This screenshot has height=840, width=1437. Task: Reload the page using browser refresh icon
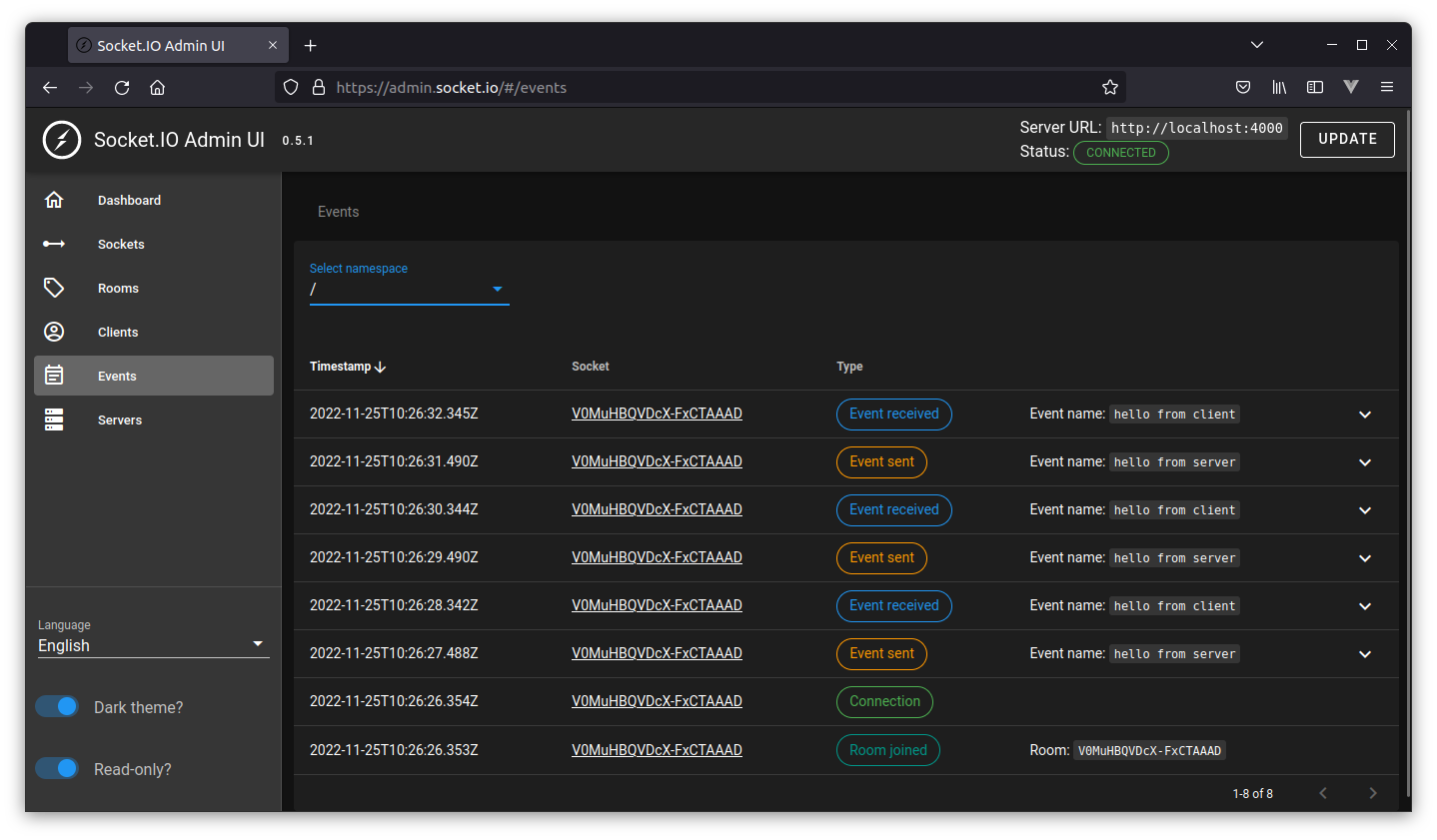pyautogui.click(x=122, y=87)
